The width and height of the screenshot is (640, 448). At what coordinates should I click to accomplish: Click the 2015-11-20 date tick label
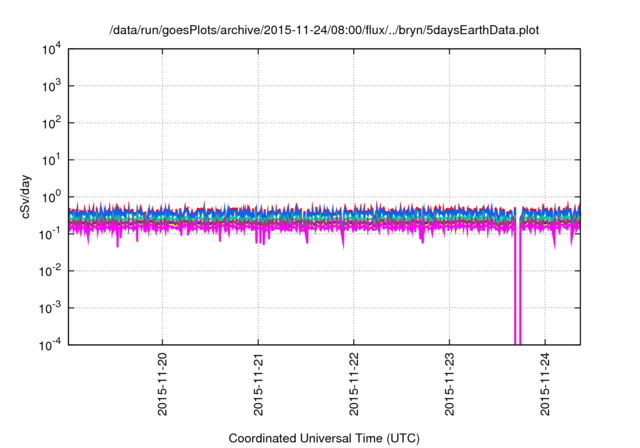(162, 384)
